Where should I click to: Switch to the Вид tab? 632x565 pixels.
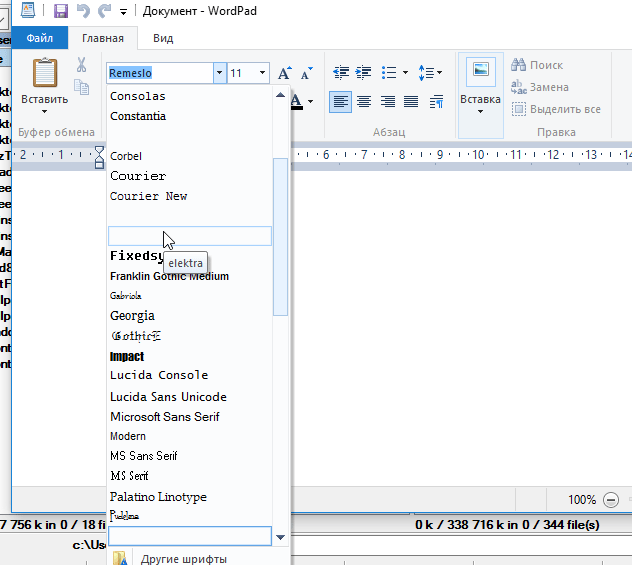pos(163,38)
